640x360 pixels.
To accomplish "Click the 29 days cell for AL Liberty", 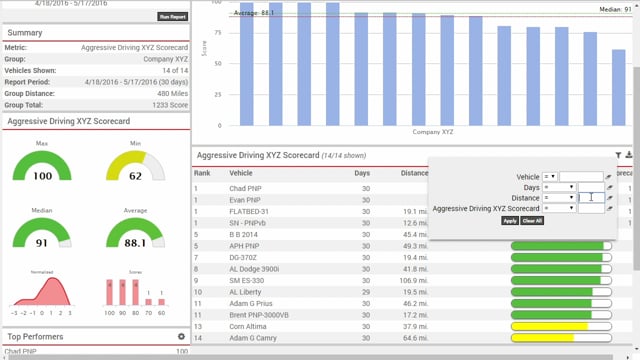I will [x=366, y=292].
